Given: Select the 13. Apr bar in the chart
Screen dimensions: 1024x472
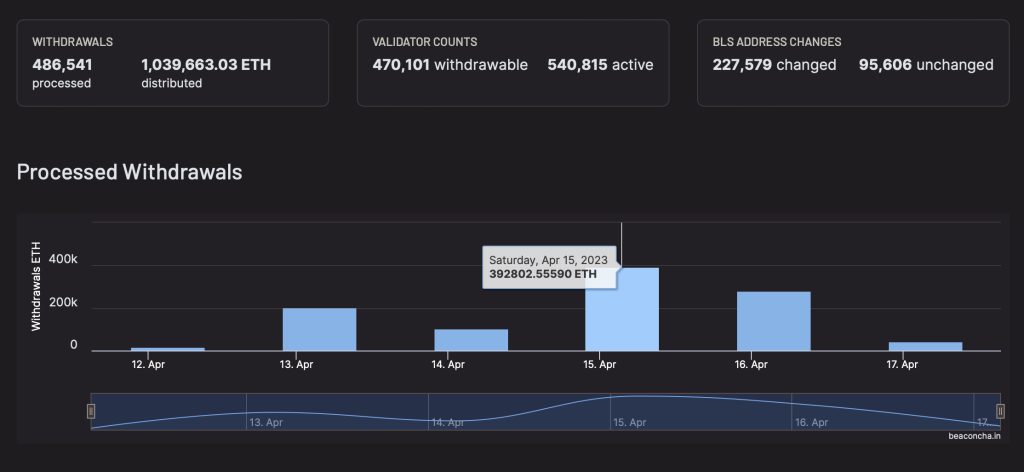Looking at the screenshot, I should [x=319, y=329].
